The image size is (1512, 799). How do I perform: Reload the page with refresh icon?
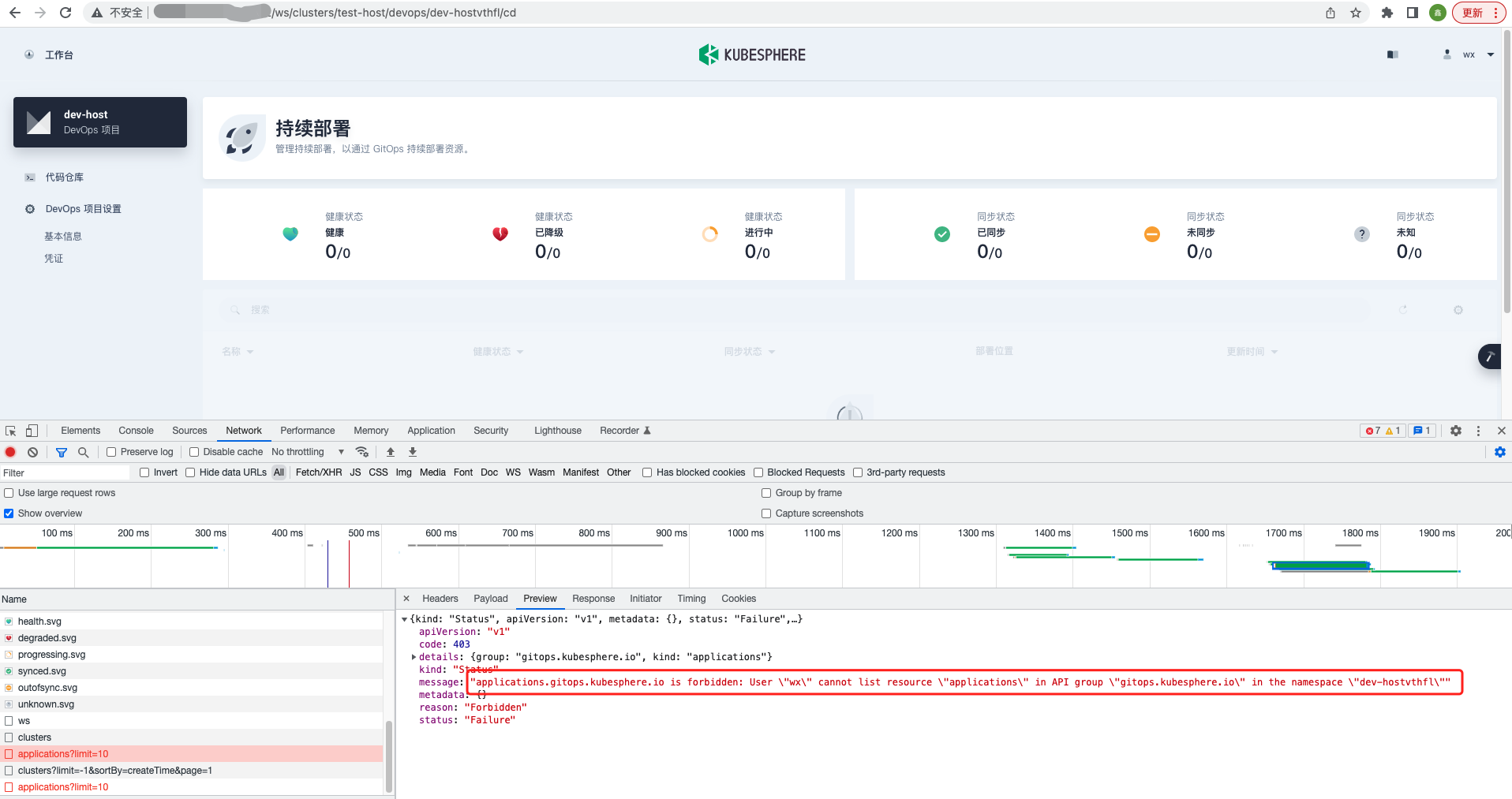click(x=65, y=13)
